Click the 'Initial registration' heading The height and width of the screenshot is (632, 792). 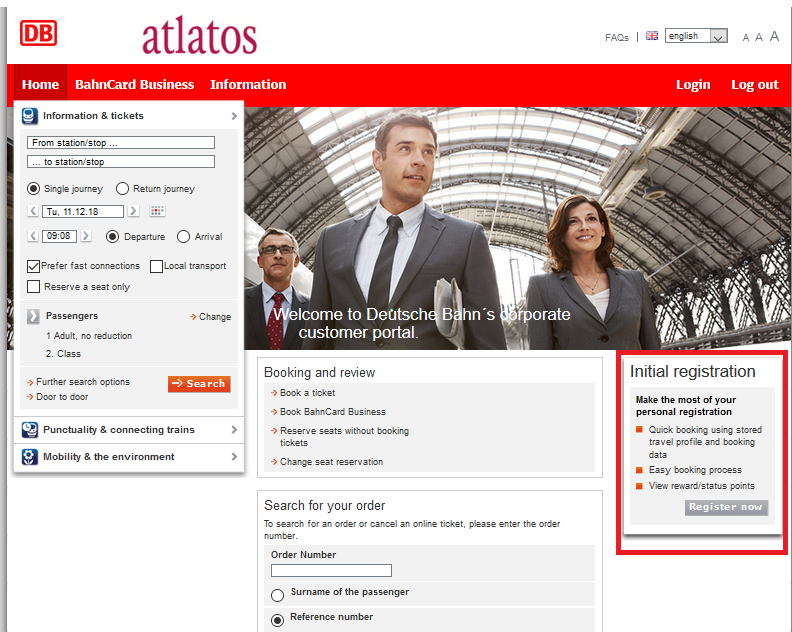click(x=692, y=371)
